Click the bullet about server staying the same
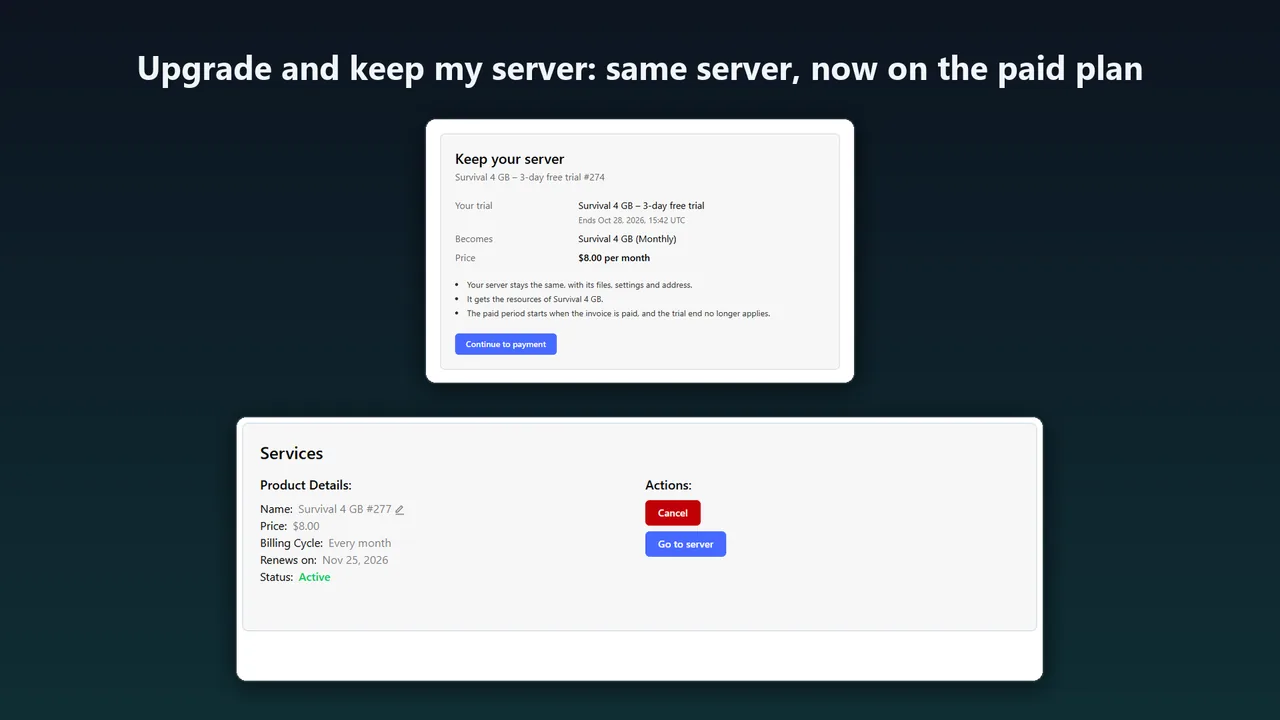 [x=579, y=285]
